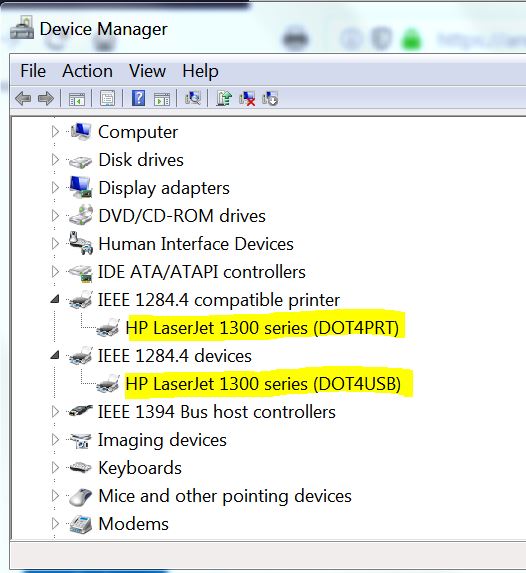Select the Imaging devices label
Viewport: 526px width, 573px height.
[162, 440]
